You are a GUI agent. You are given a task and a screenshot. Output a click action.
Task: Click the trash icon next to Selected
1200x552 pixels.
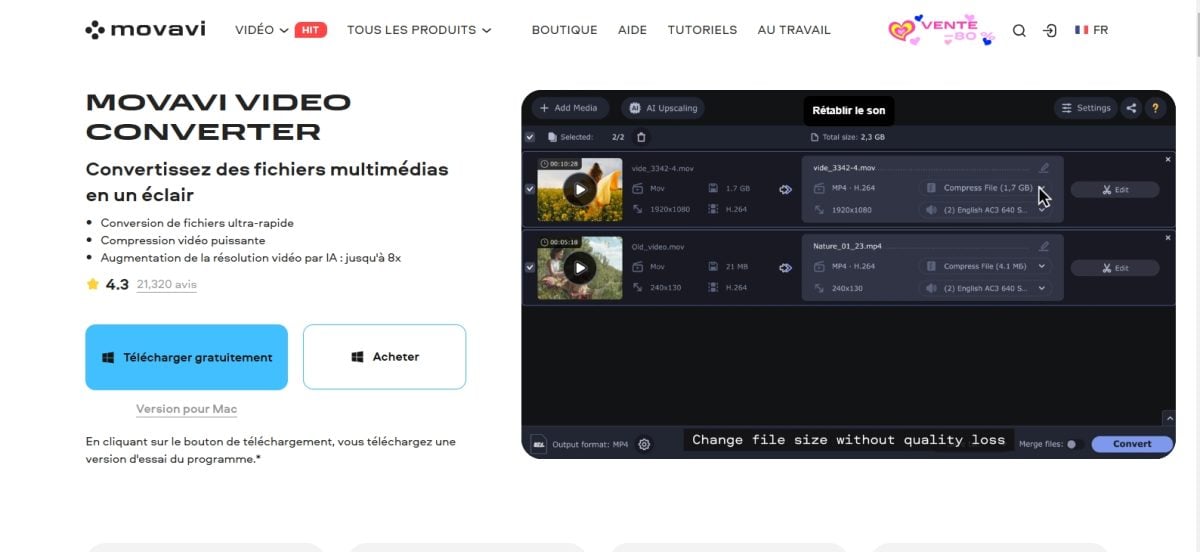point(642,137)
